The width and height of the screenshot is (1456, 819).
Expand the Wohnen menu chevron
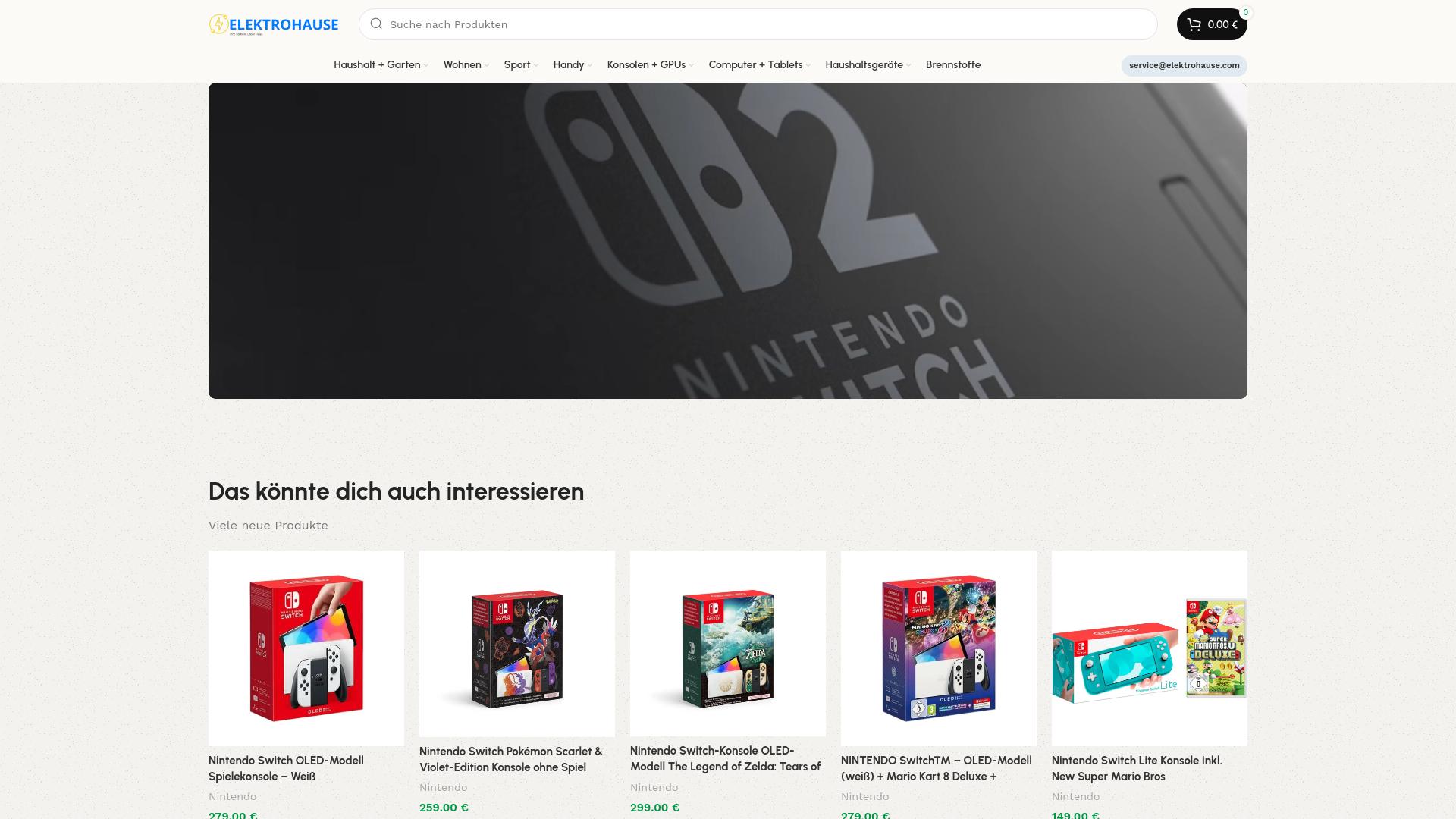(x=487, y=66)
